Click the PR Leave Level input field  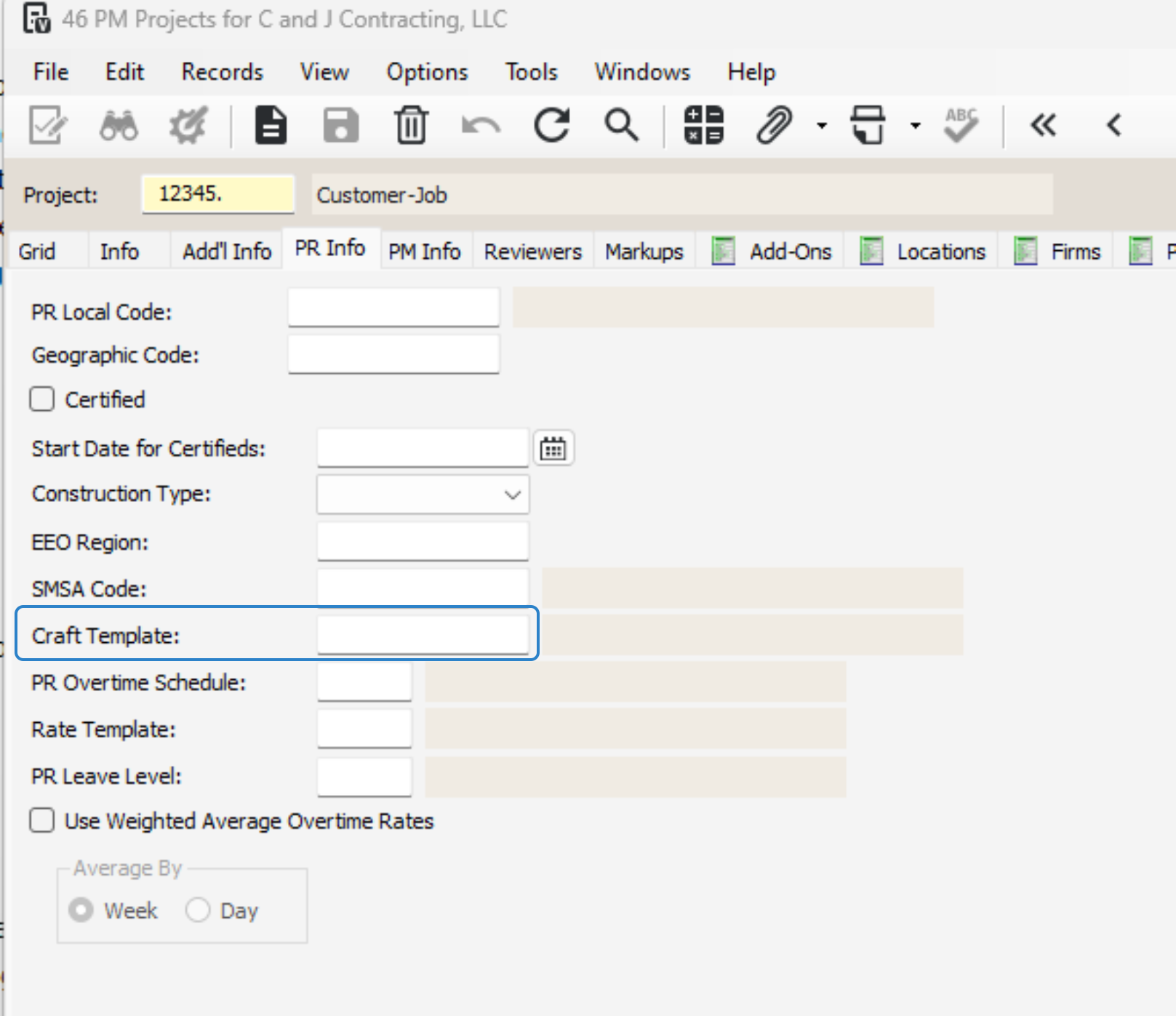364,776
